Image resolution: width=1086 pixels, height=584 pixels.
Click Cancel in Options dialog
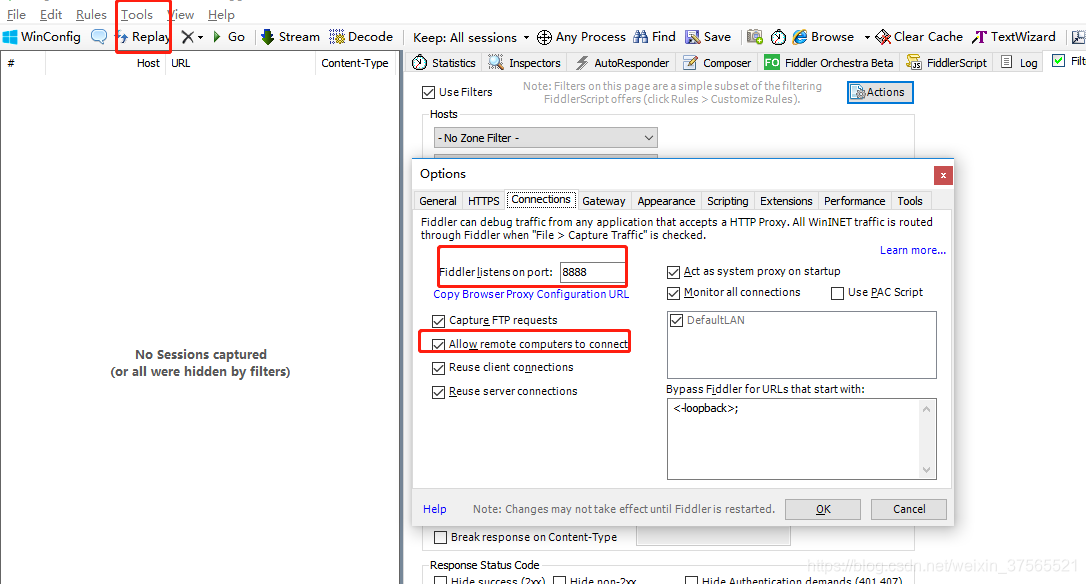[909, 509]
